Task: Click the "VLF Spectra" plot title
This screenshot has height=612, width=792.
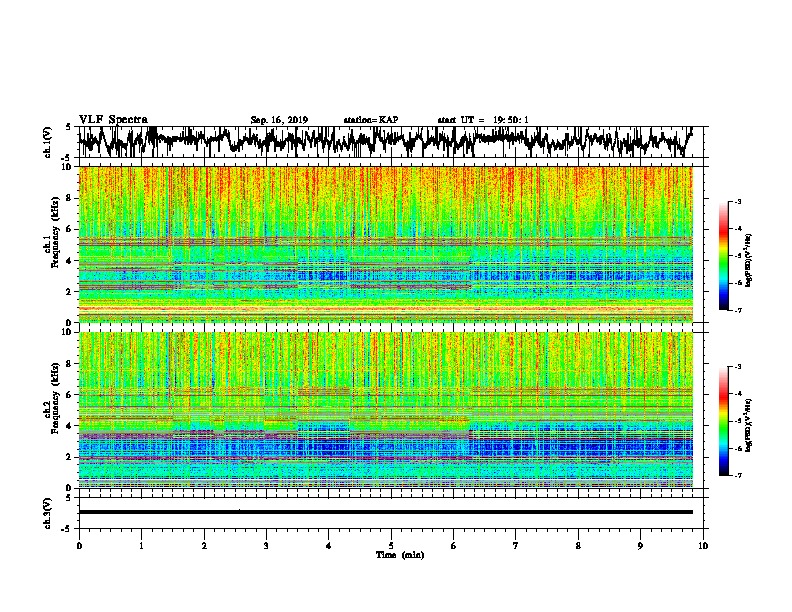Action: point(113,120)
